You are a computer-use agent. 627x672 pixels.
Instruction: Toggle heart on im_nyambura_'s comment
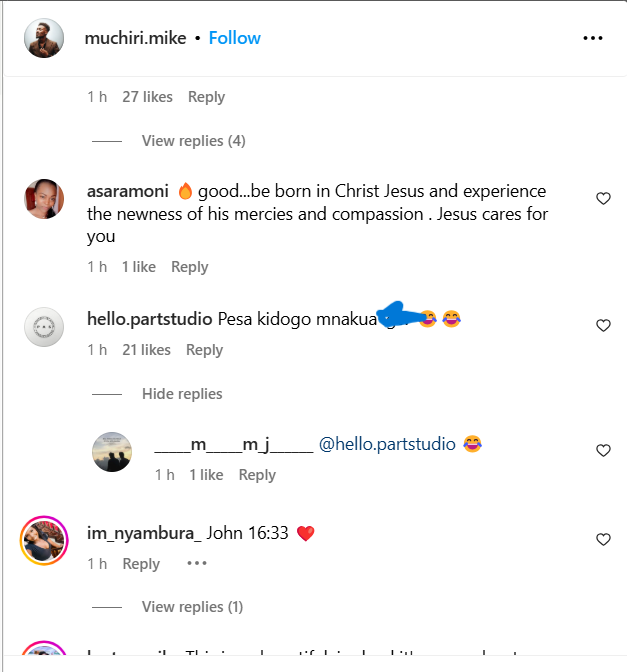[603, 540]
